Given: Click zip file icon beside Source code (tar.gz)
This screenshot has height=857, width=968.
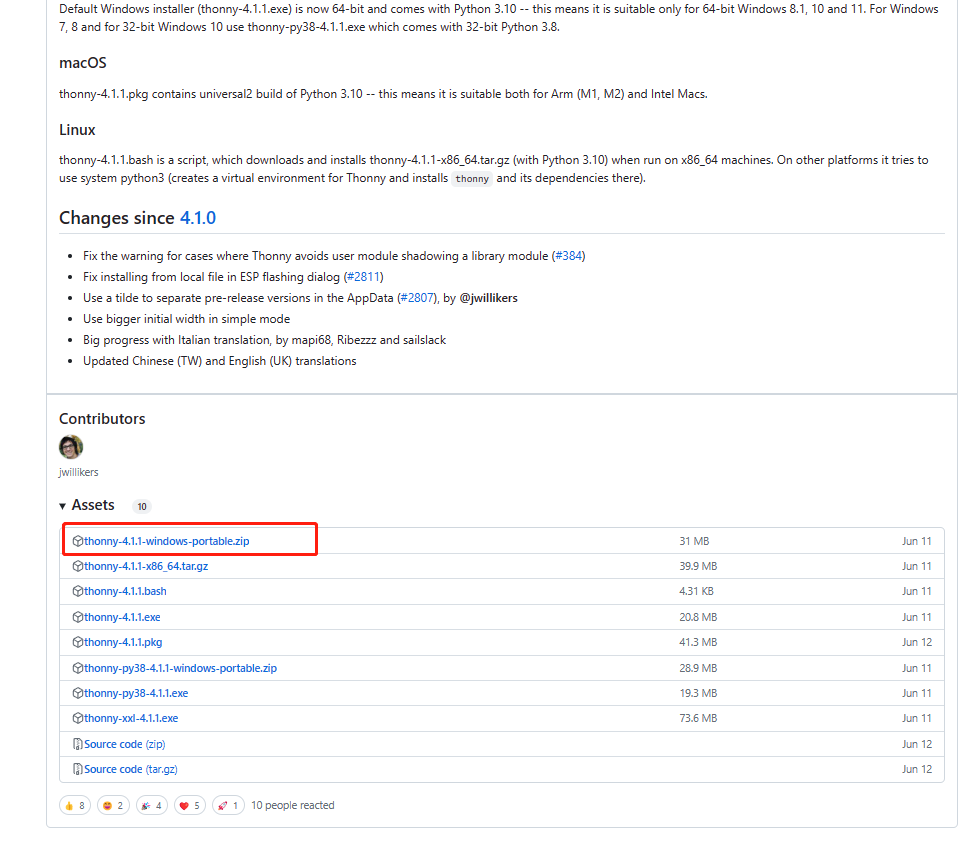Looking at the screenshot, I should [x=78, y=769].
